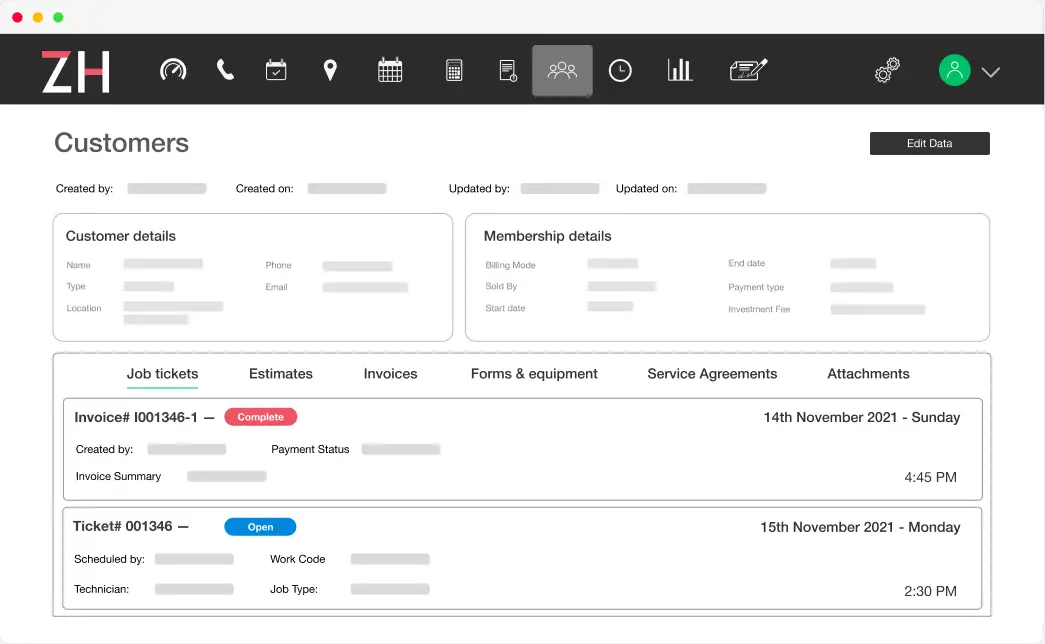Image resolution: width=1045 pixels, height=644 pixels.
Task: Open the check signing pen icon
Action: coord(748,70)
